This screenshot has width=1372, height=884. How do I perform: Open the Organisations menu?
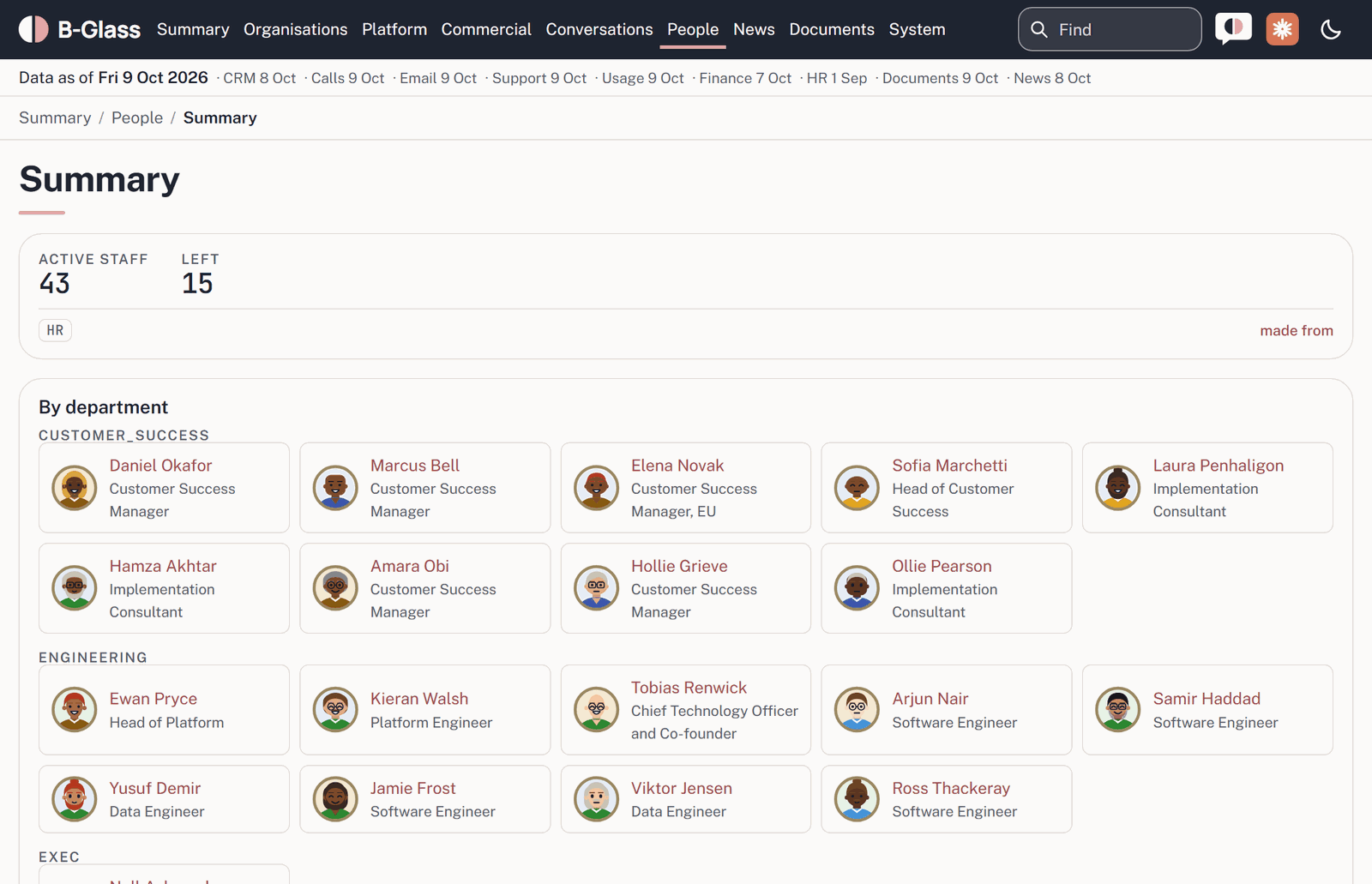click(296, 29)
